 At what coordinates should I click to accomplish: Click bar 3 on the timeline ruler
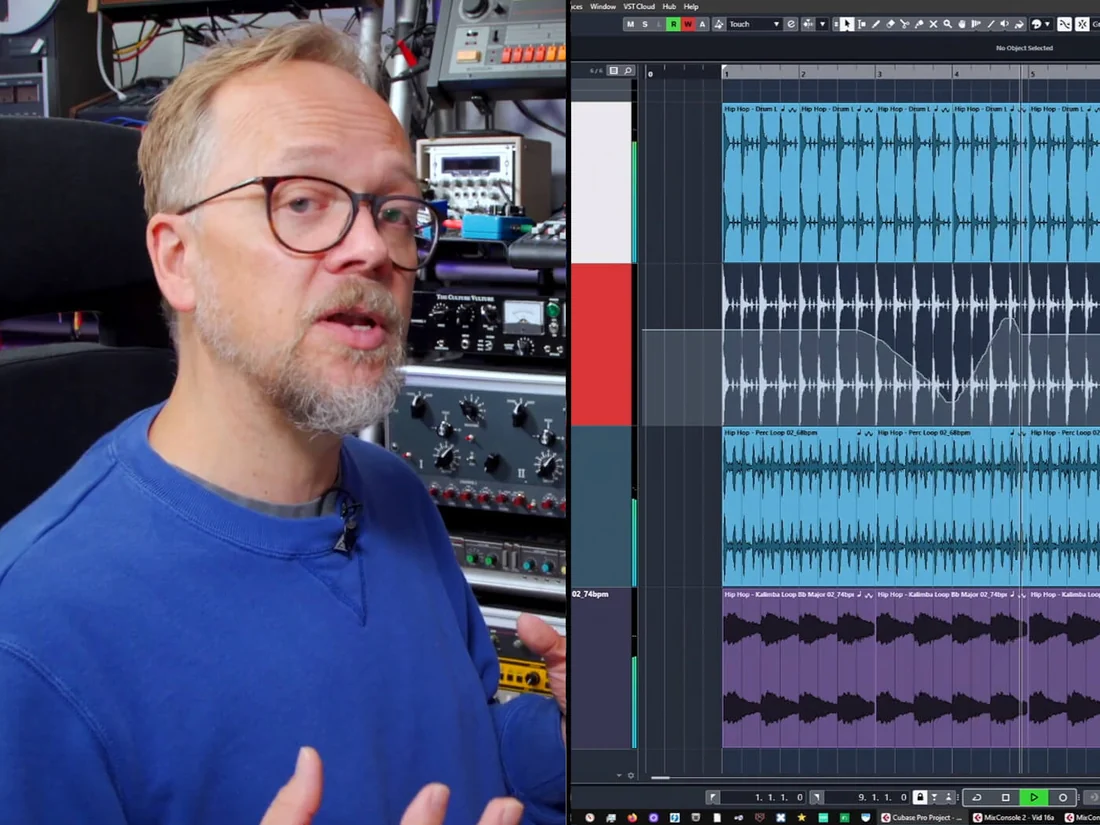pos(879,73)
